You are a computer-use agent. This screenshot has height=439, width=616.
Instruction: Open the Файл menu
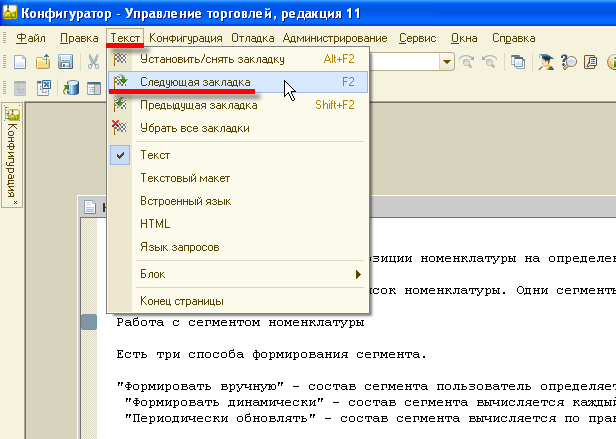coord(31,38)
